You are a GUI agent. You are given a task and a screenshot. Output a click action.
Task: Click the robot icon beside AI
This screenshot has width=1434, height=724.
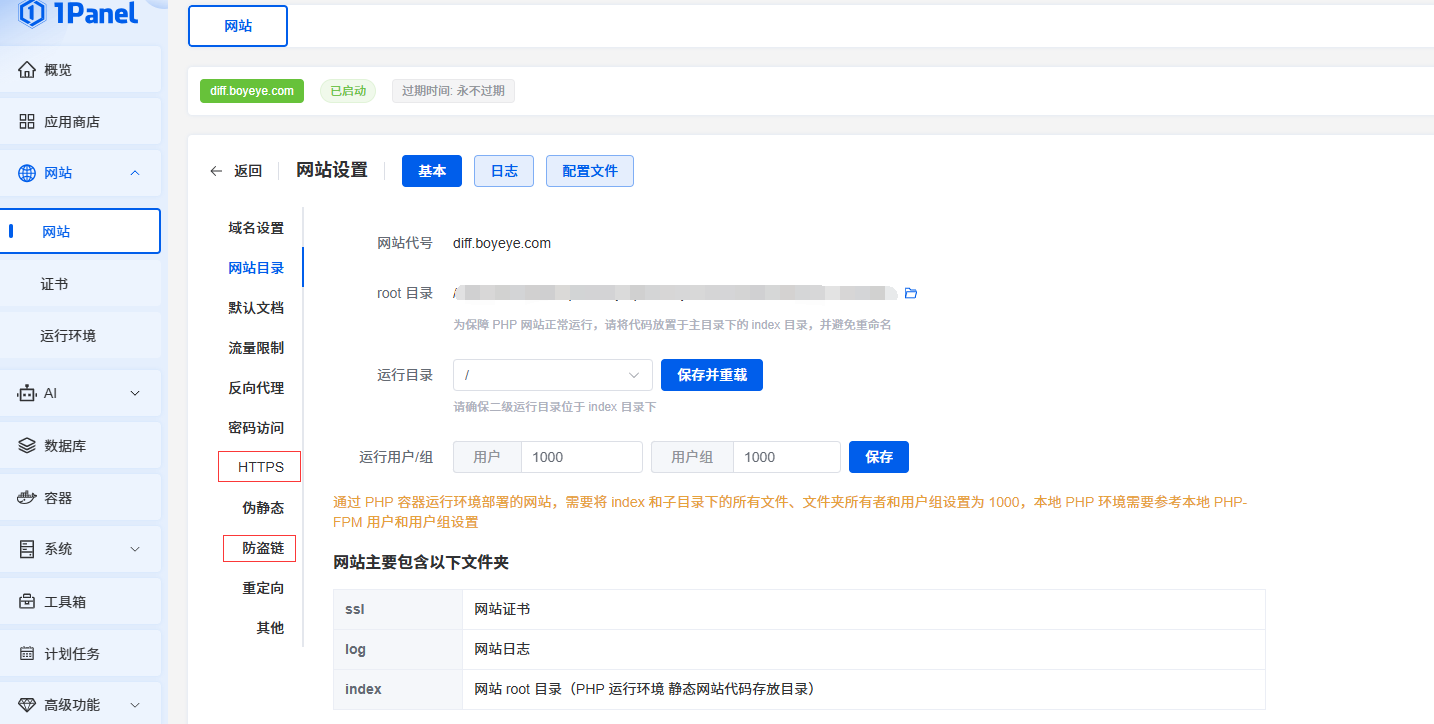point(27,393)
